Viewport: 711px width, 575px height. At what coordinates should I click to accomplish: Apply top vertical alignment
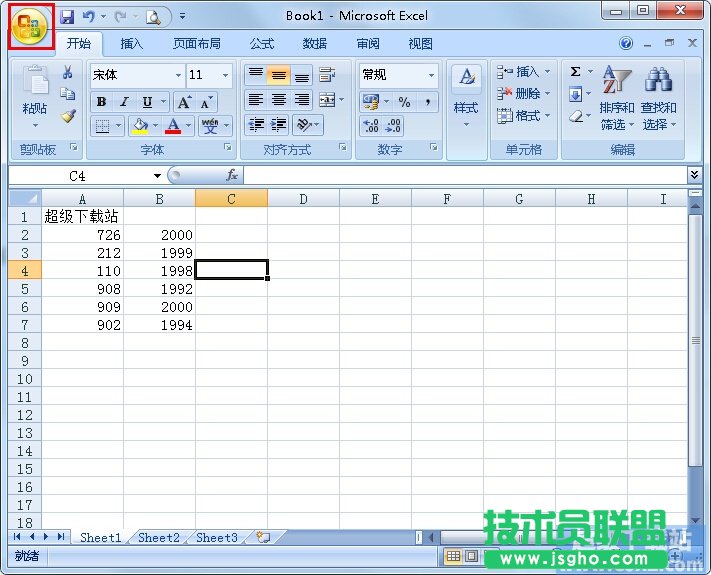pos(256,75)
